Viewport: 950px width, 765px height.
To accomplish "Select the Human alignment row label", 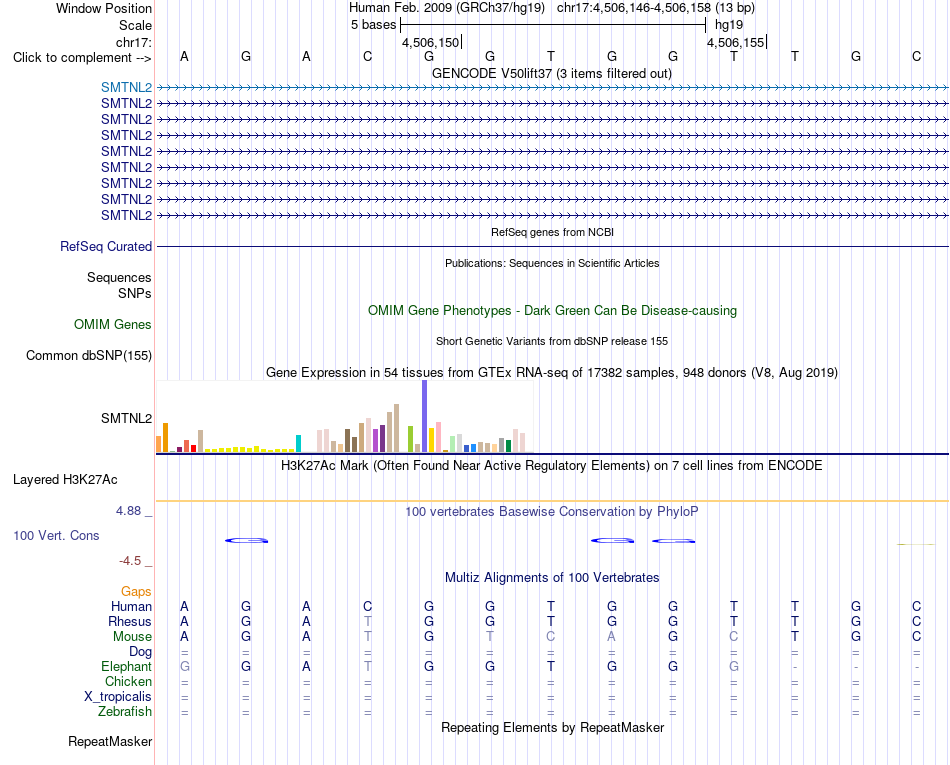I will pos(131,606).
